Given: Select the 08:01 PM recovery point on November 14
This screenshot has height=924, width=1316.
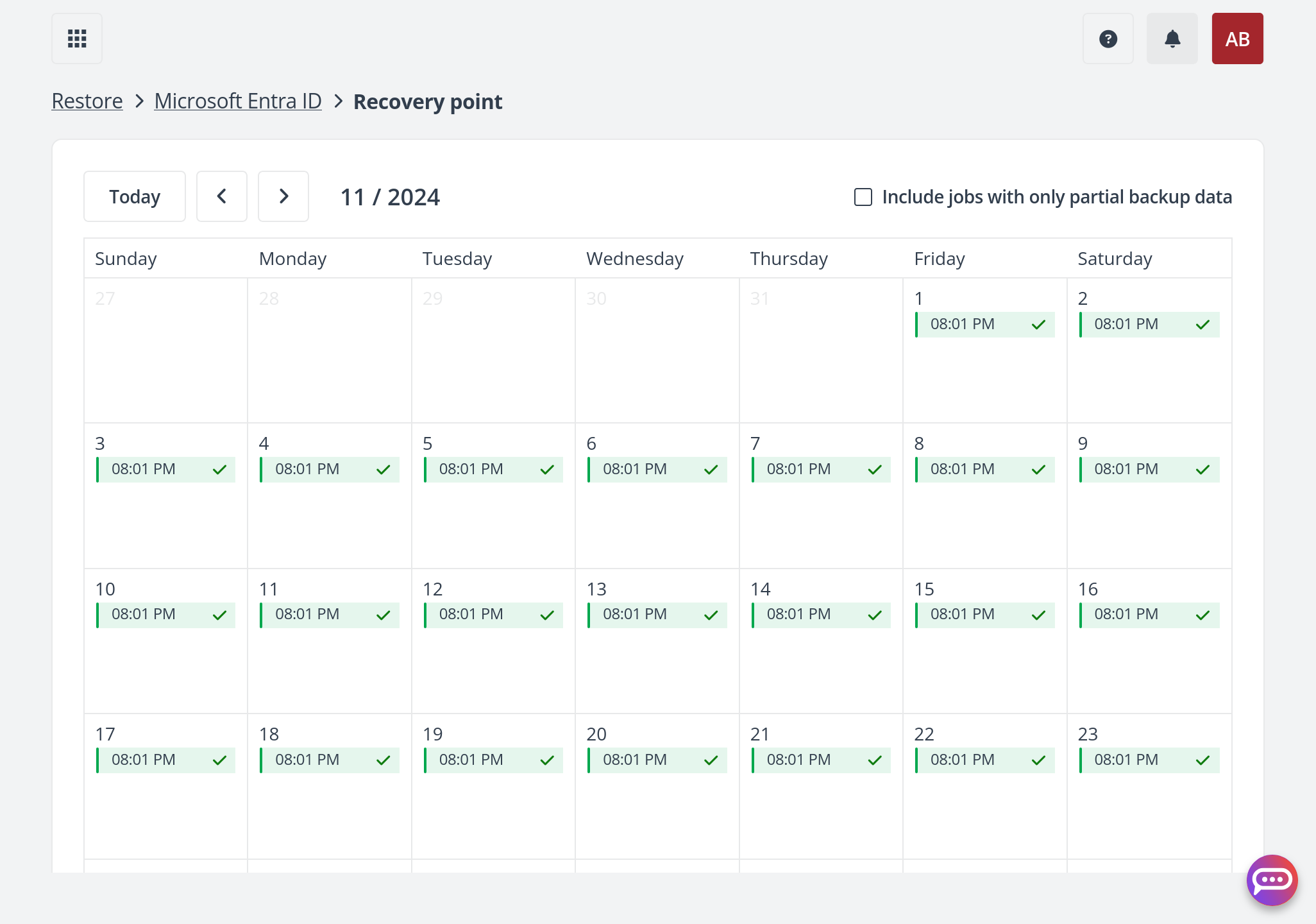Looking at the screenshot, I should tap(822, 615).
